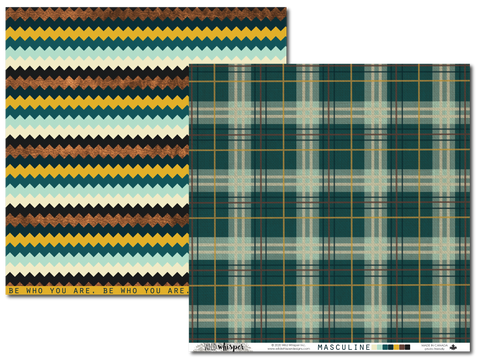Click the topmost yellow chevron stripe

click(146, 33)
